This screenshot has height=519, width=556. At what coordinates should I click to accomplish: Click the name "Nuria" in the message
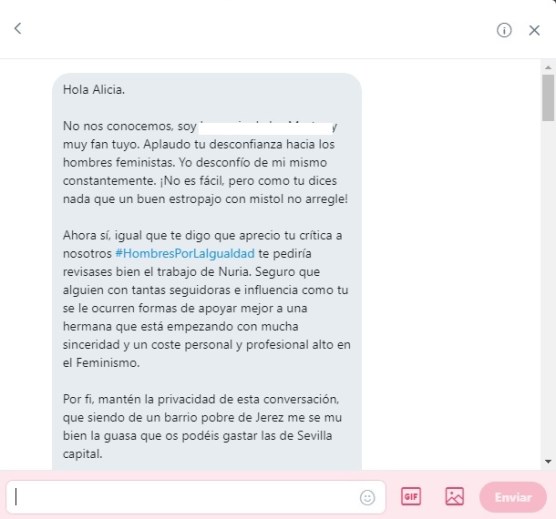(x=233, y=272)
